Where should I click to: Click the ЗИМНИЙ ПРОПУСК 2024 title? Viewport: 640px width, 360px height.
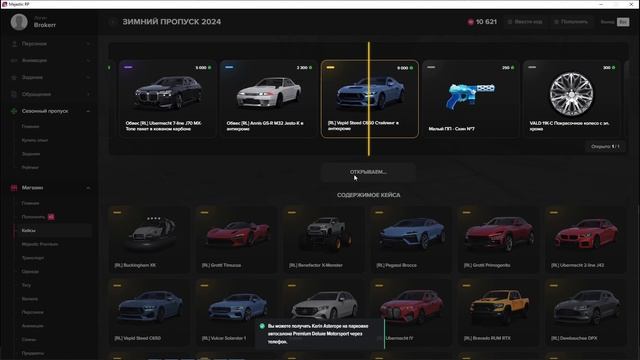click(x=172, y=22)
